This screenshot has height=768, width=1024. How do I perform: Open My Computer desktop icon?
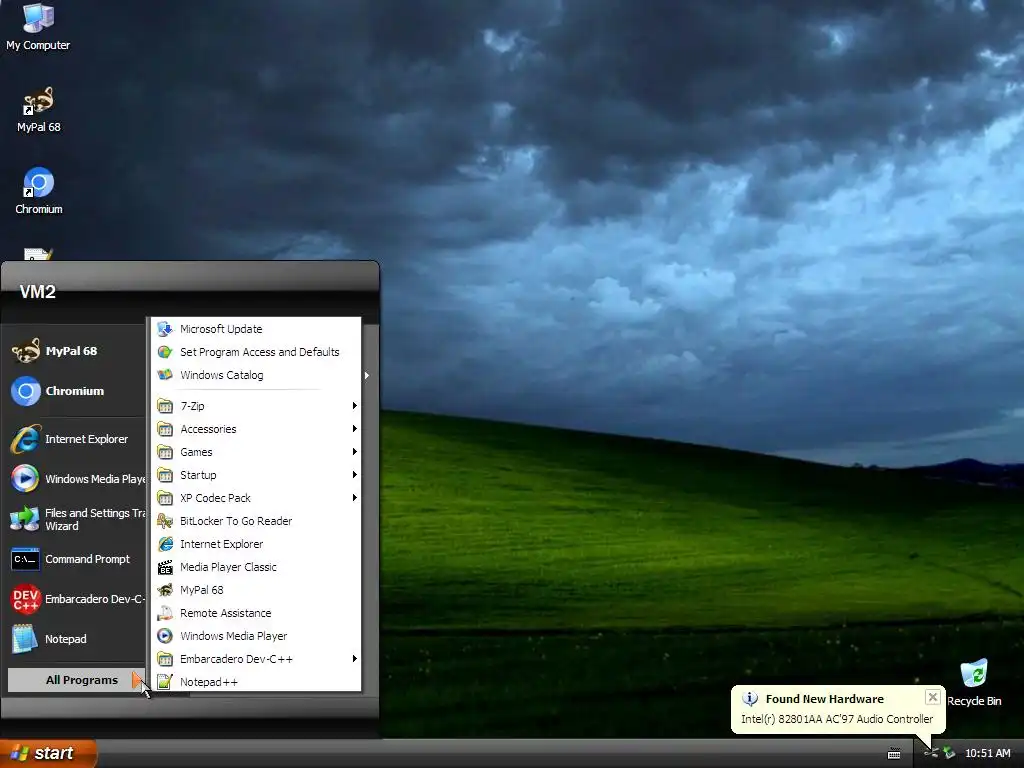click(38, 27)
